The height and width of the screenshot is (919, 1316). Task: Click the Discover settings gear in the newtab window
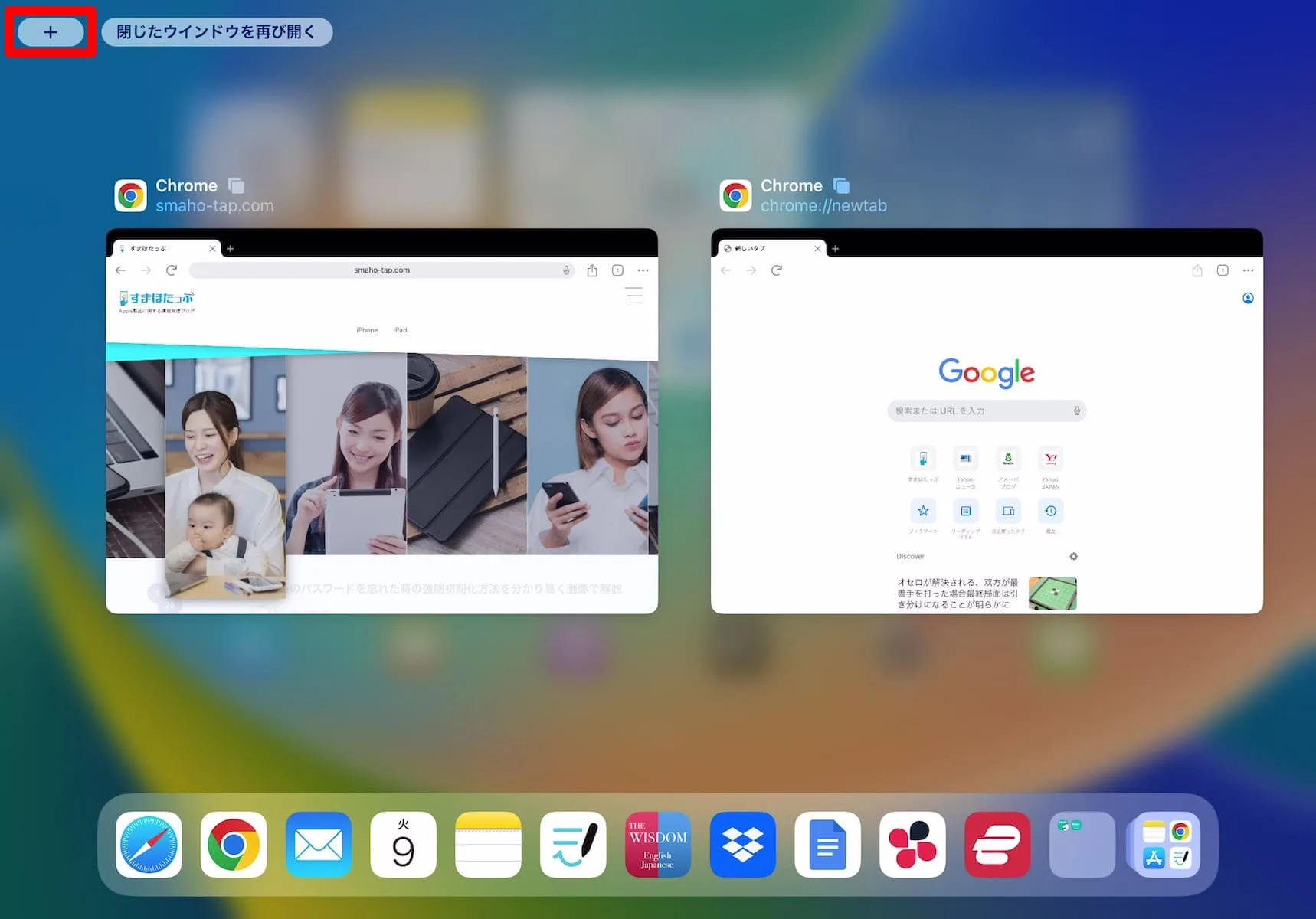tap(1073, 557)
